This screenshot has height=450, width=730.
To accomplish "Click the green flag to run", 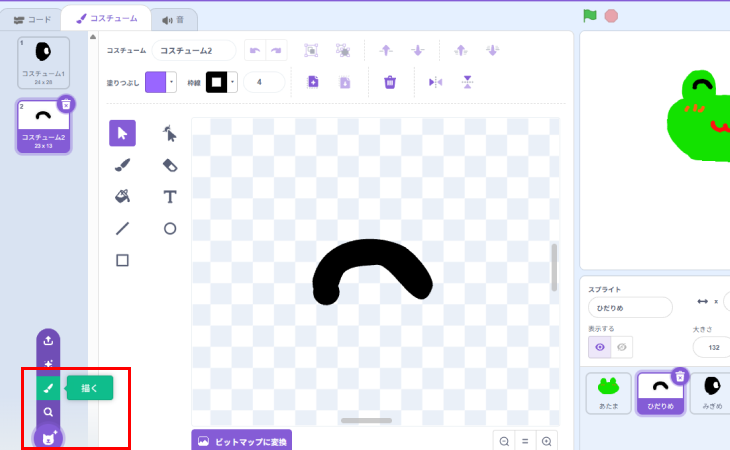I will click(590, 15).
